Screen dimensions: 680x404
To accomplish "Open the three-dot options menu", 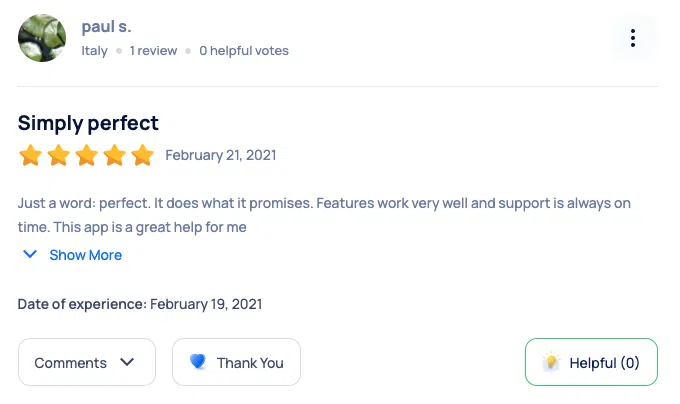I will [633, 38].
